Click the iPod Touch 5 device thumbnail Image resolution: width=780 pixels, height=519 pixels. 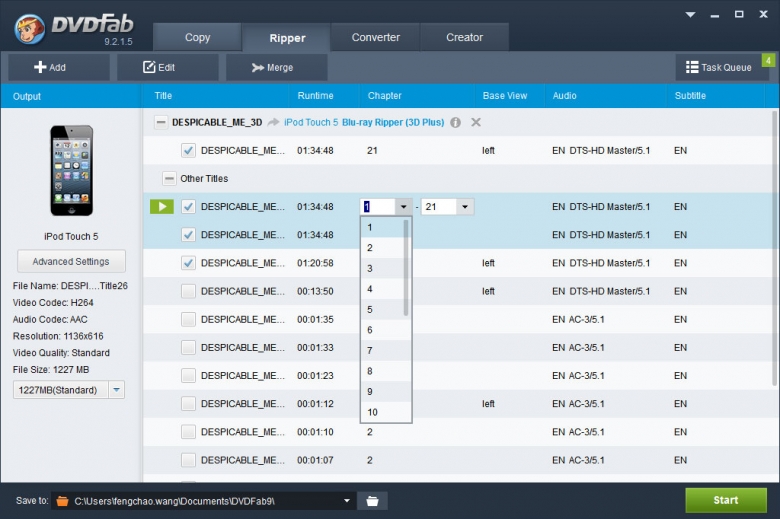tap(71, 170)
